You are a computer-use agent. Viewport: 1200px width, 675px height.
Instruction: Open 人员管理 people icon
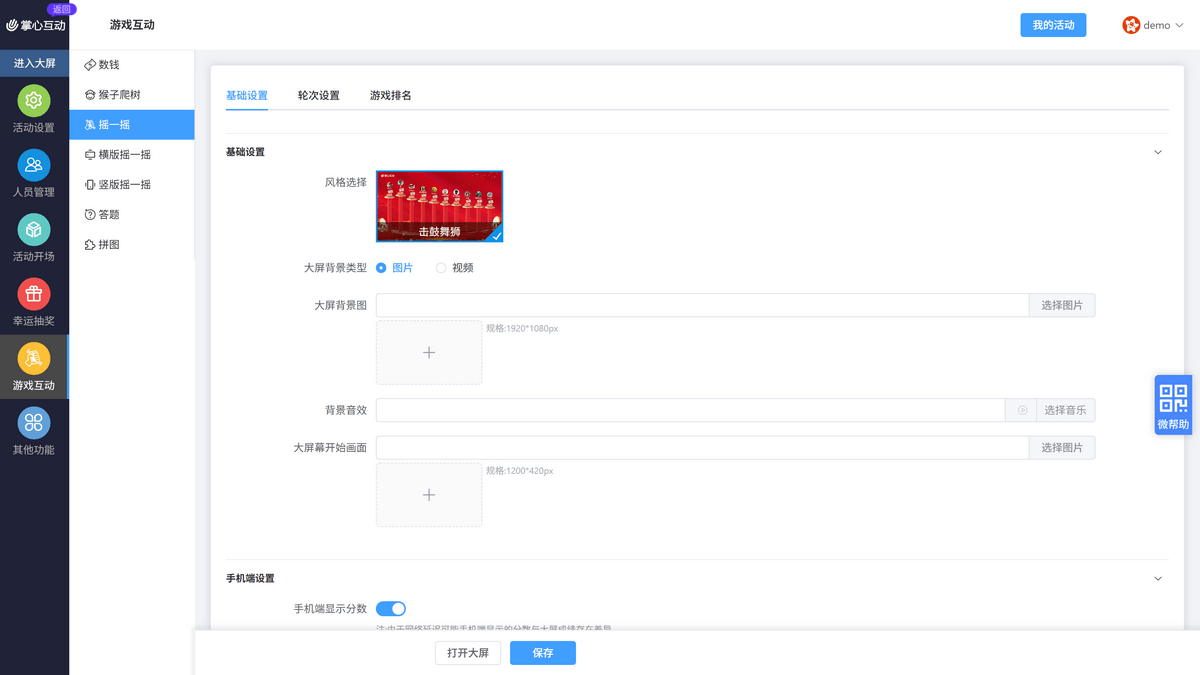[34, 165]
